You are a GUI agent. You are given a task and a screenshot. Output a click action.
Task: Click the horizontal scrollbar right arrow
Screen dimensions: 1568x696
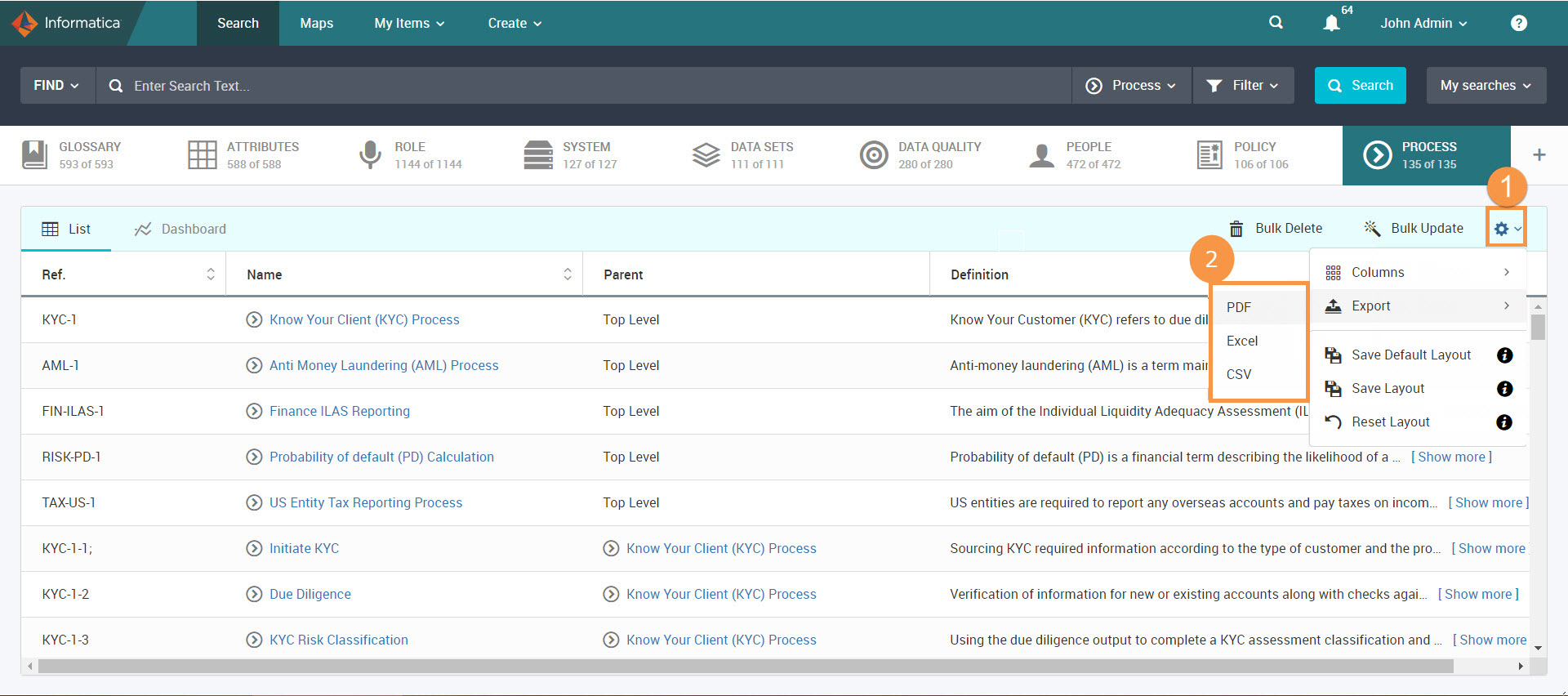coord(1521,667)
